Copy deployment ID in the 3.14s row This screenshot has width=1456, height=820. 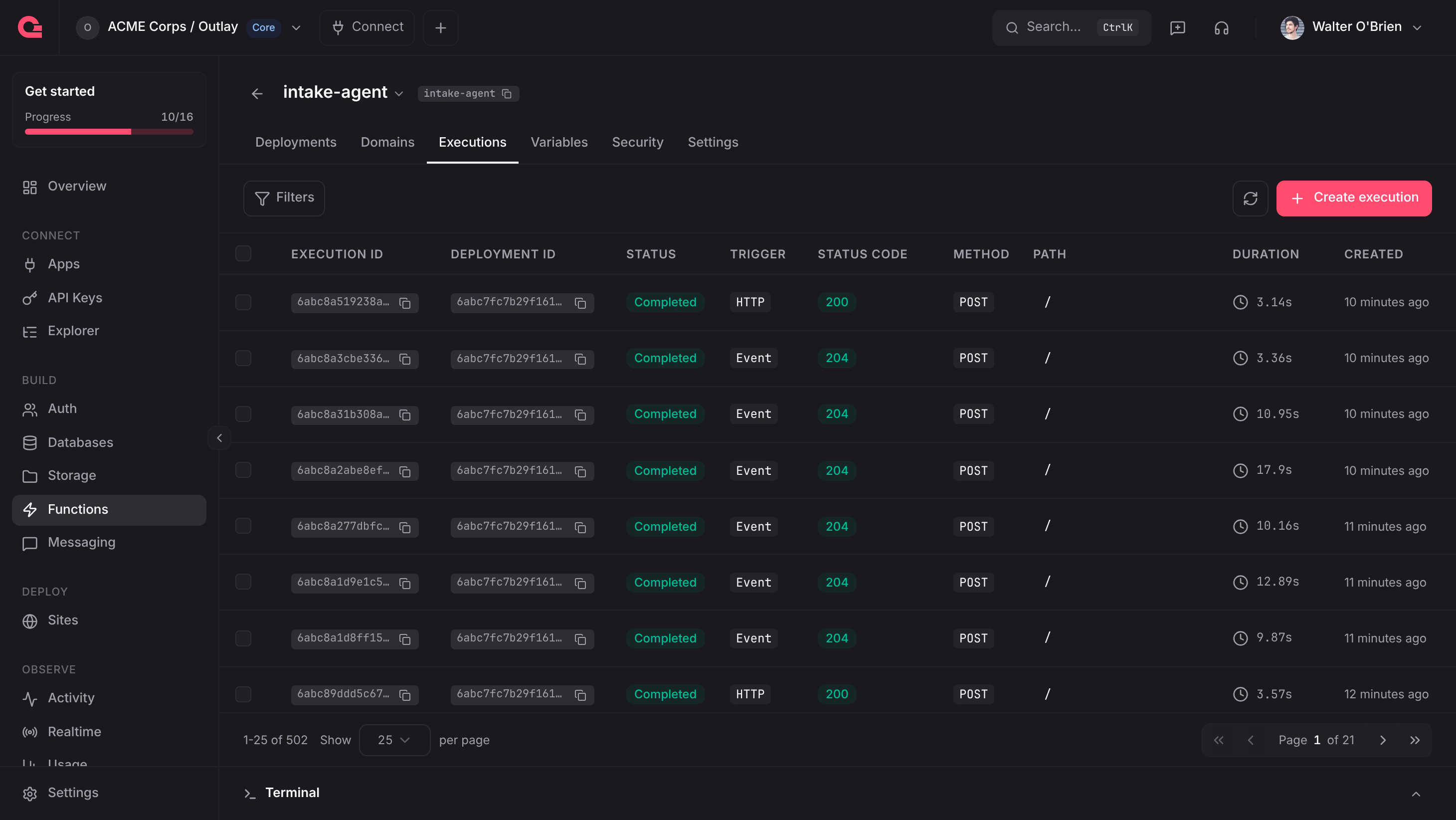tap(580, 303)
